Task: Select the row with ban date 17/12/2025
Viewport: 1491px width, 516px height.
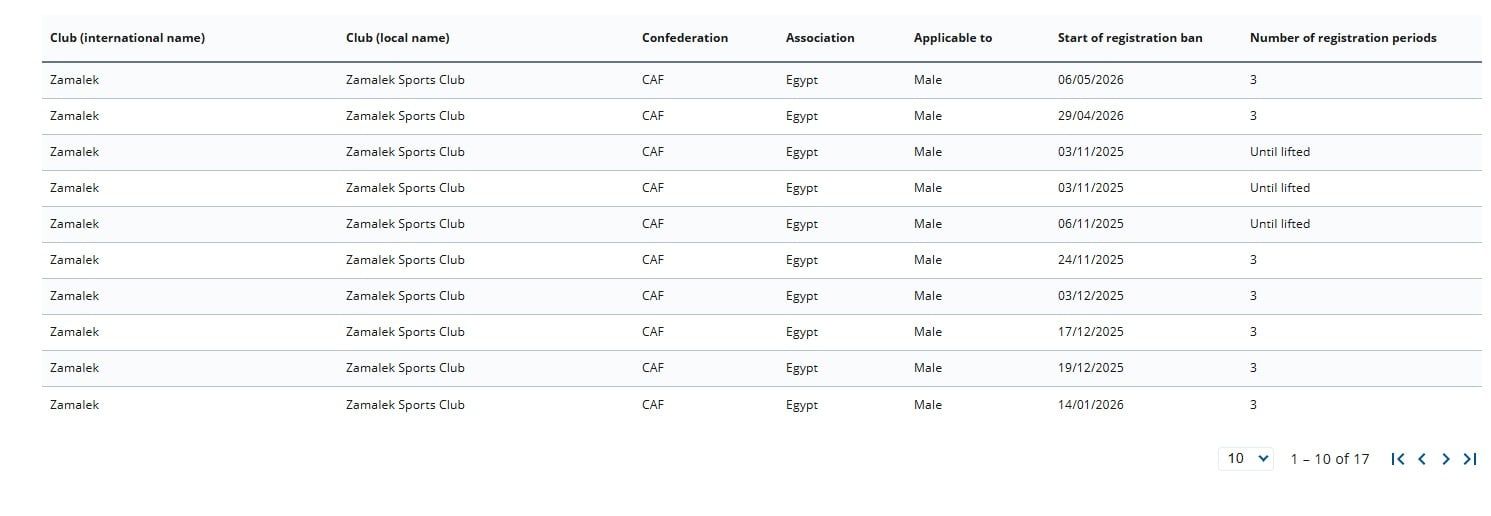Action: [x=762, y=332]
